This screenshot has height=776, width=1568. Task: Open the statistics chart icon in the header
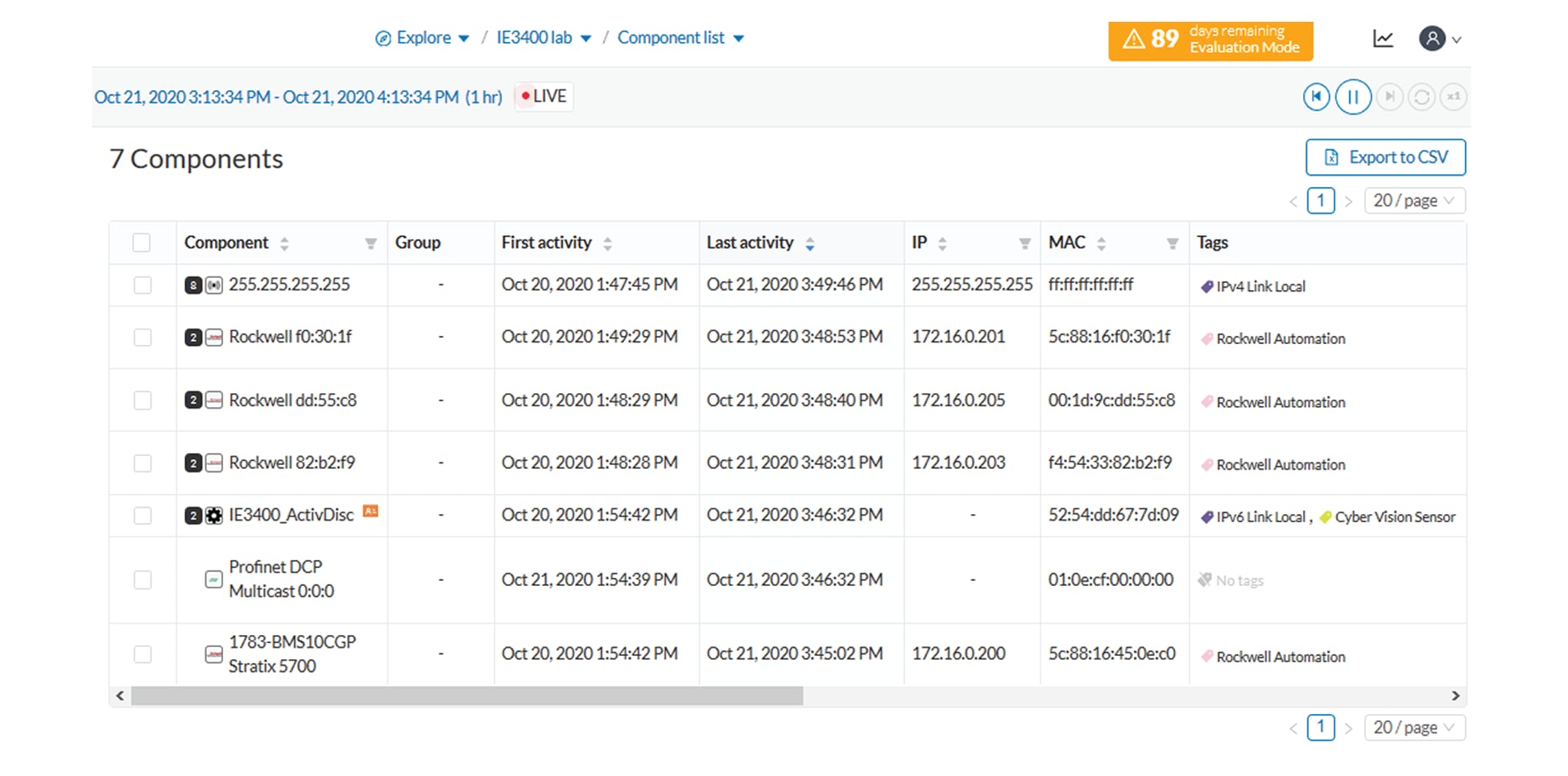click(1383, 39)
